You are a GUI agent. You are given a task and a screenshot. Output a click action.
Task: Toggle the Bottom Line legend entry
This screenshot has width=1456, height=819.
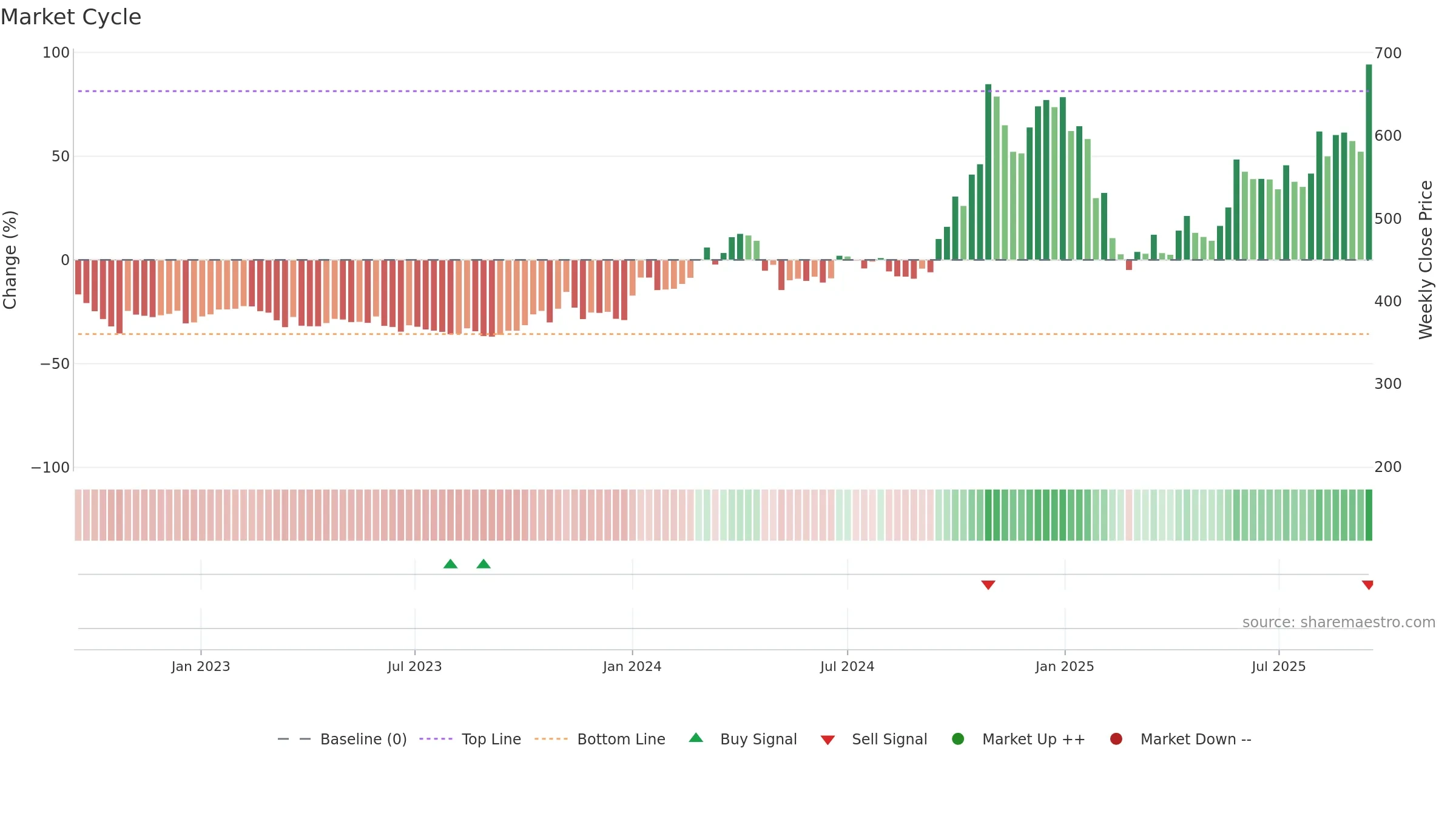[x=600, y=739]
